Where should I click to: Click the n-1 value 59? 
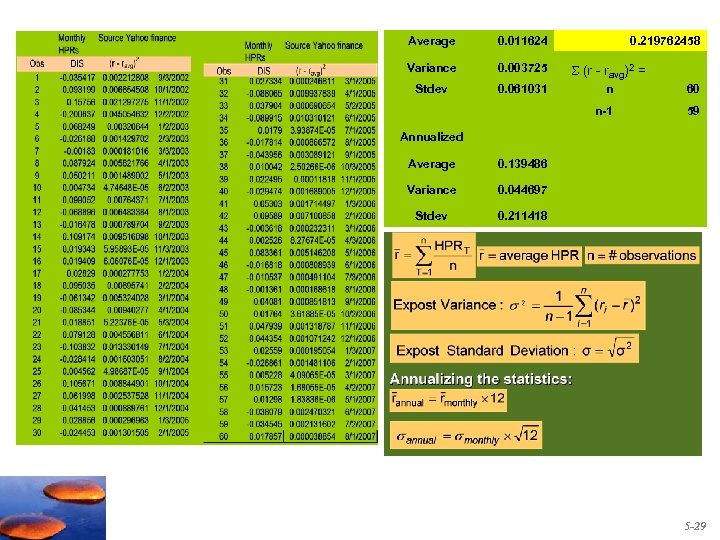(692, 111)
